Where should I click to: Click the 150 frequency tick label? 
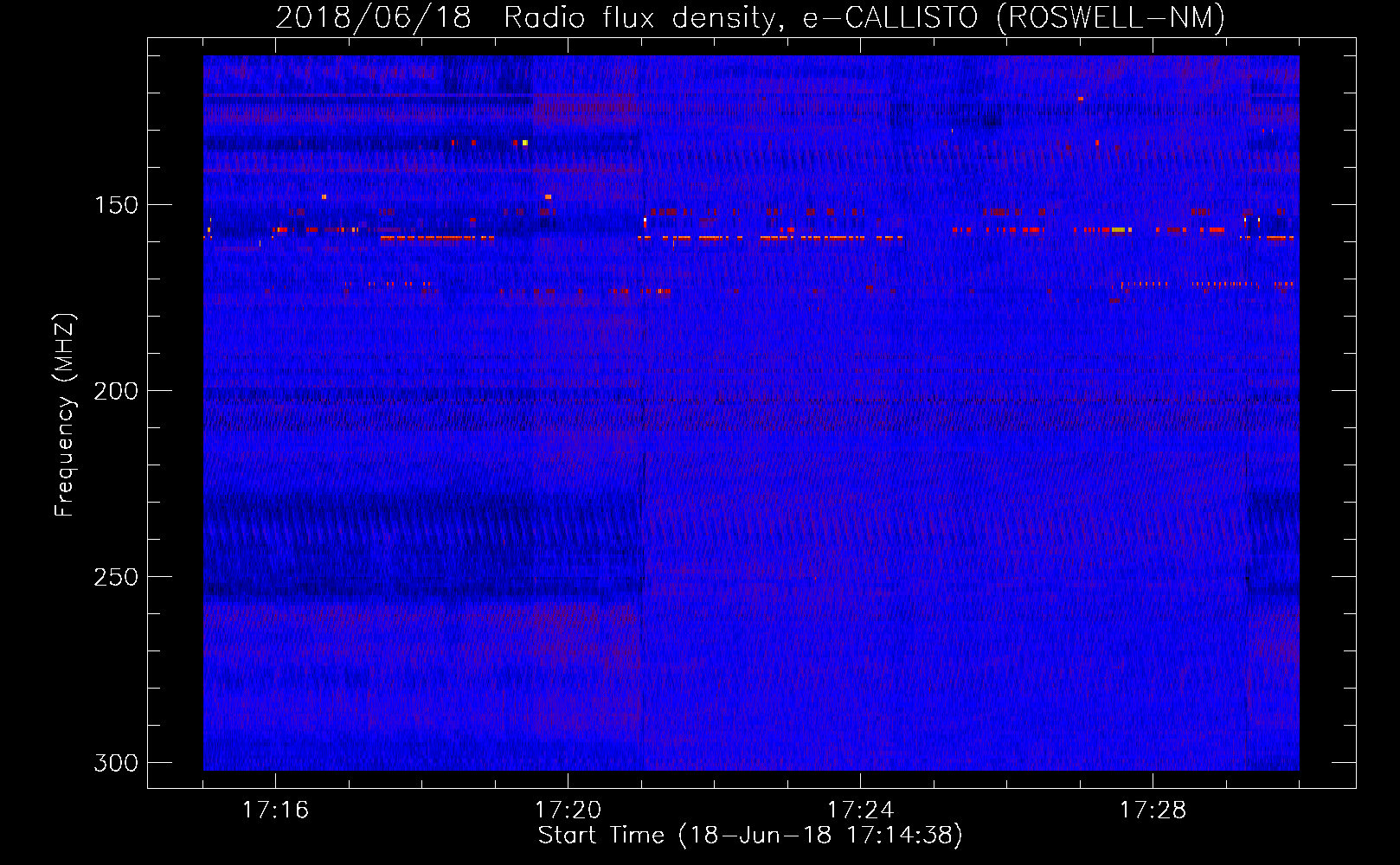pos(115,205)
